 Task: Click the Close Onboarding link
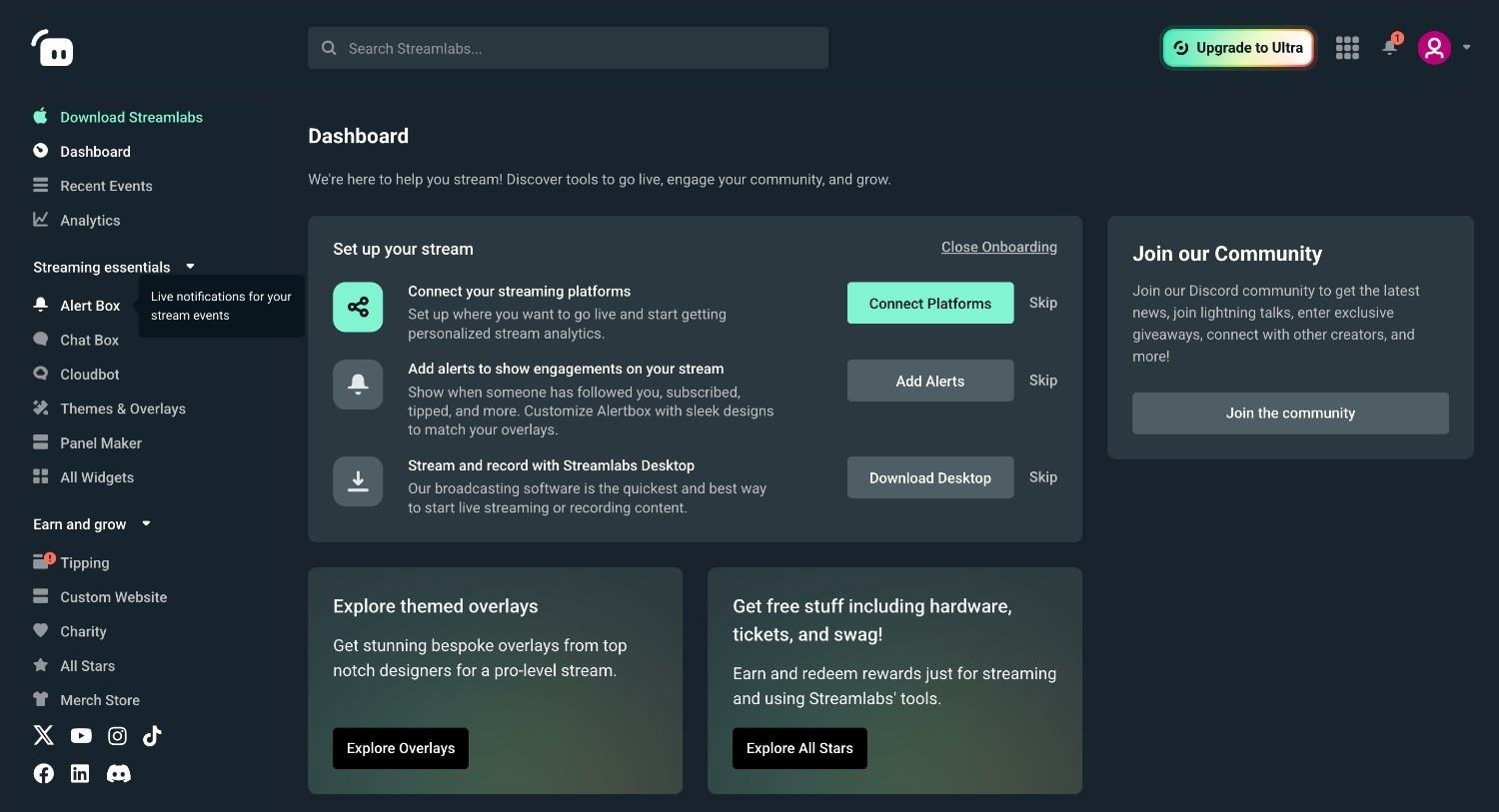pos(998,248)
